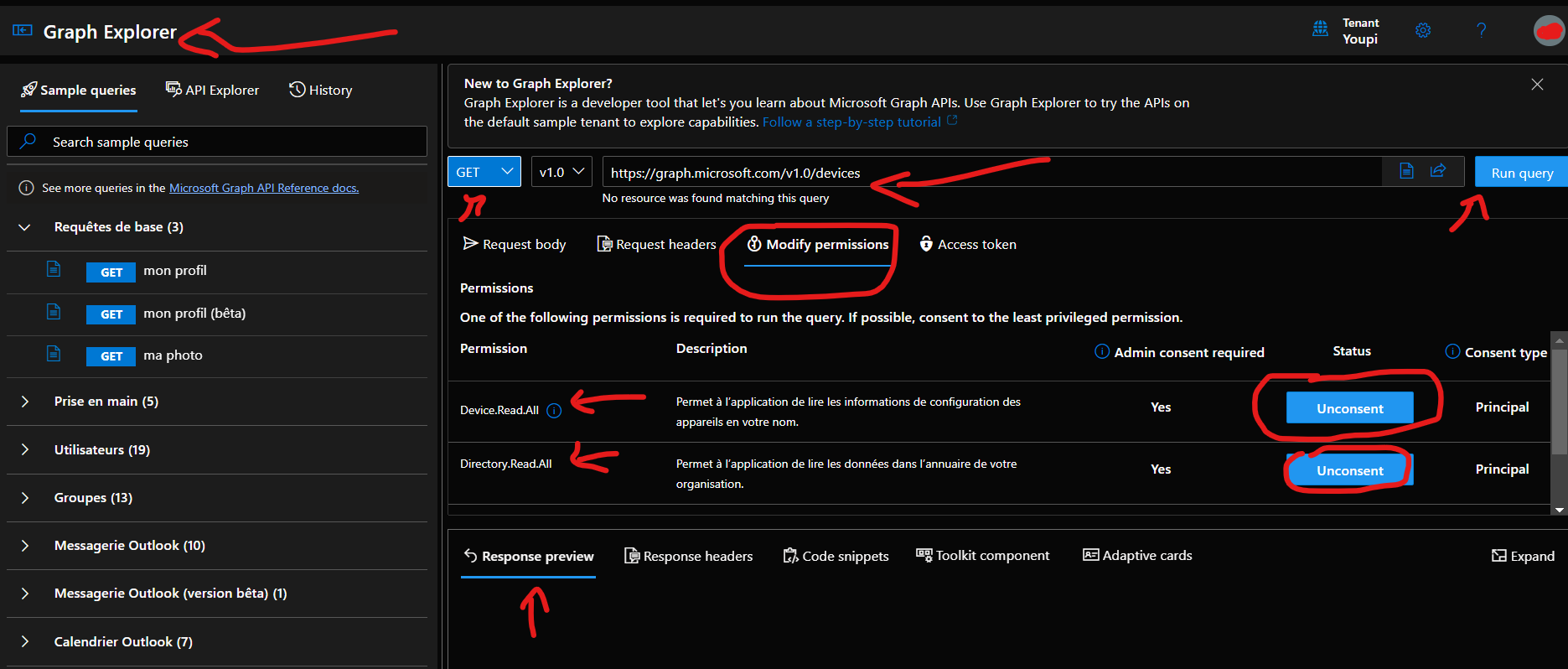Run the GET mon profil (bêta) sample query
Image resolution: width=1568 pixels, height=669 pixels.
point(217,314)
